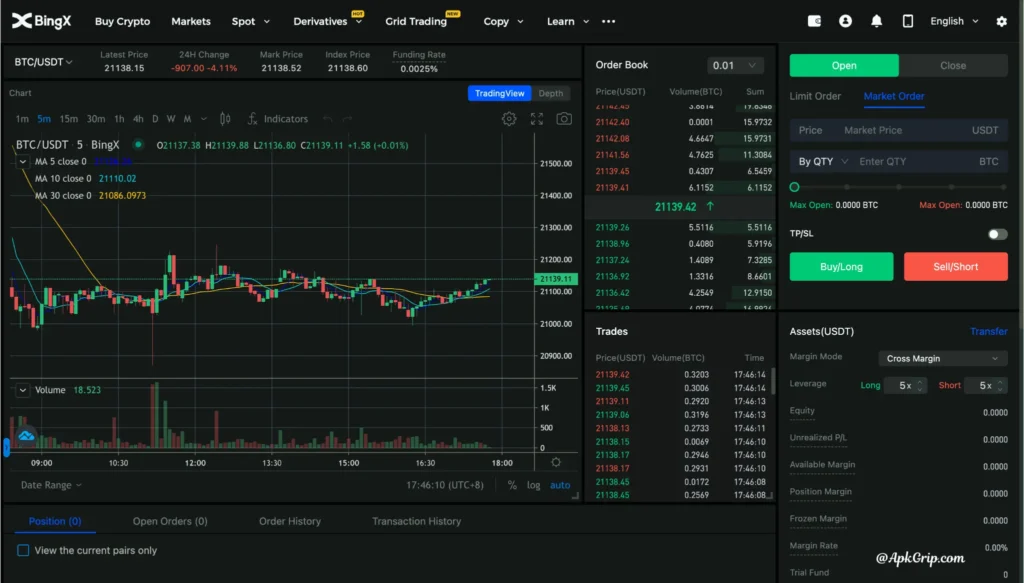
Task: Click the TradingView cloud logo
Action: pos(26,435)
